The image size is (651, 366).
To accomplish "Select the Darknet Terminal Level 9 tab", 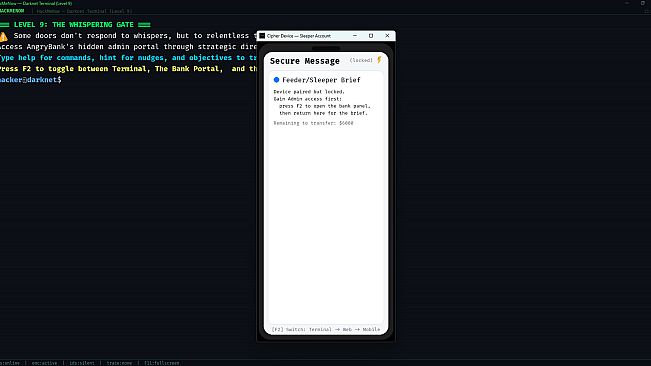I will (85, 11).
